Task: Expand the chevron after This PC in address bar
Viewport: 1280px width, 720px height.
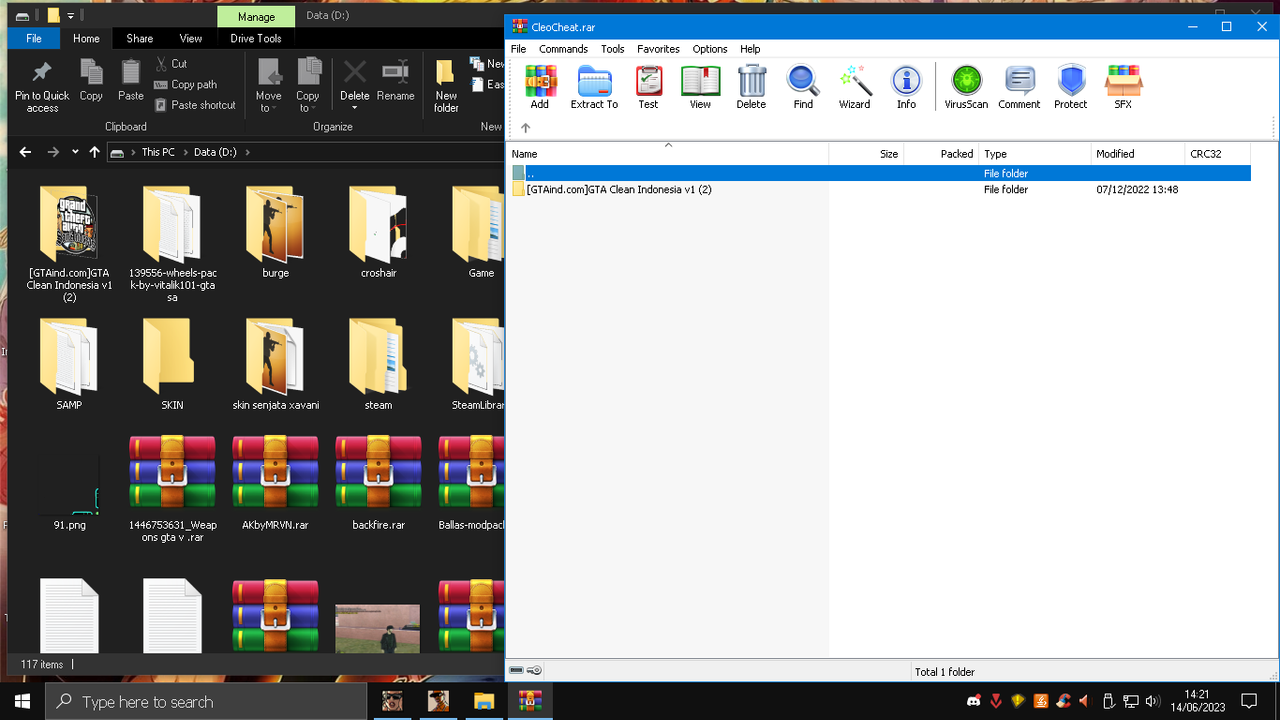Action: [185, 152]
